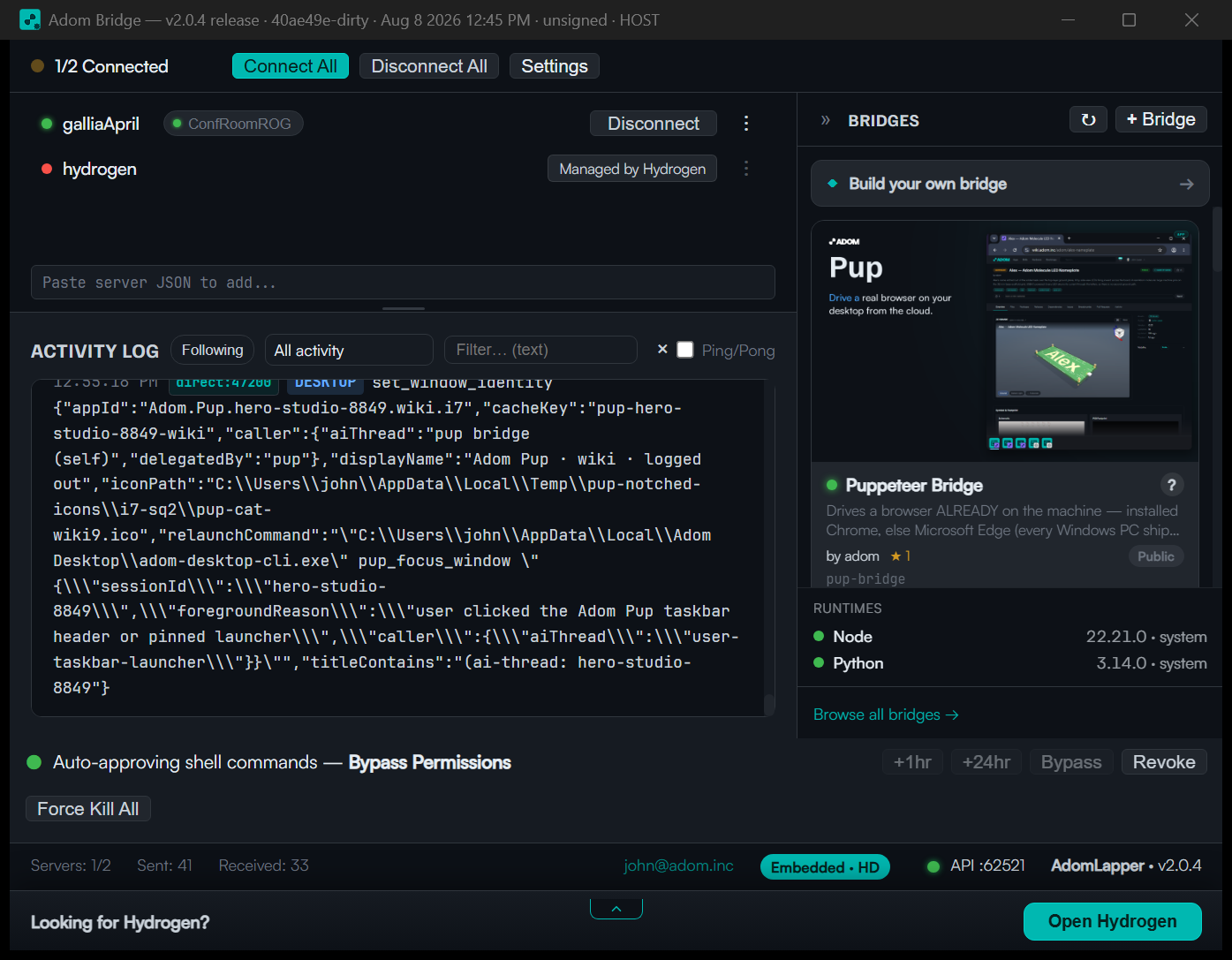Refresh the bridges list

click(1088, 119)
